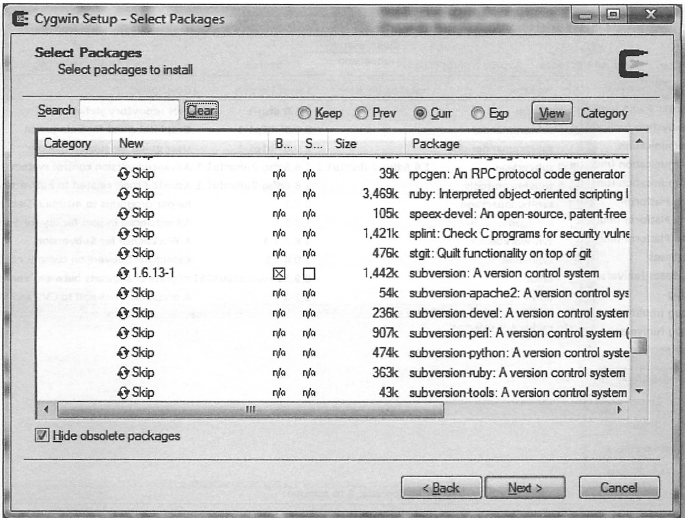Image resolution: width=685 pixels, height=518 pixels.
Task: Select the Exp radio button
Action: pos(479,114)
